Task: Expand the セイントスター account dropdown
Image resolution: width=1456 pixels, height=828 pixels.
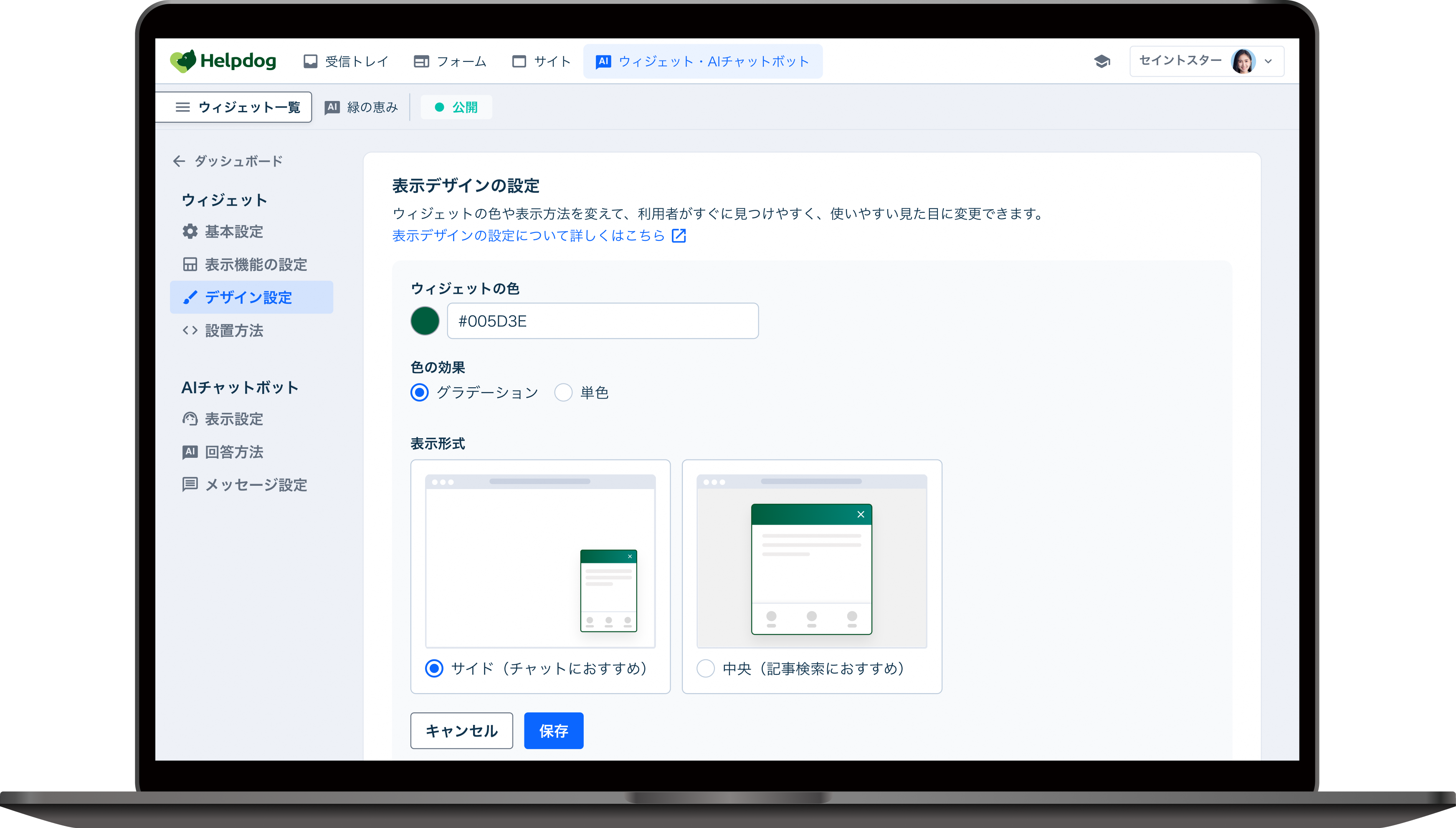Action: [1268, 61]
